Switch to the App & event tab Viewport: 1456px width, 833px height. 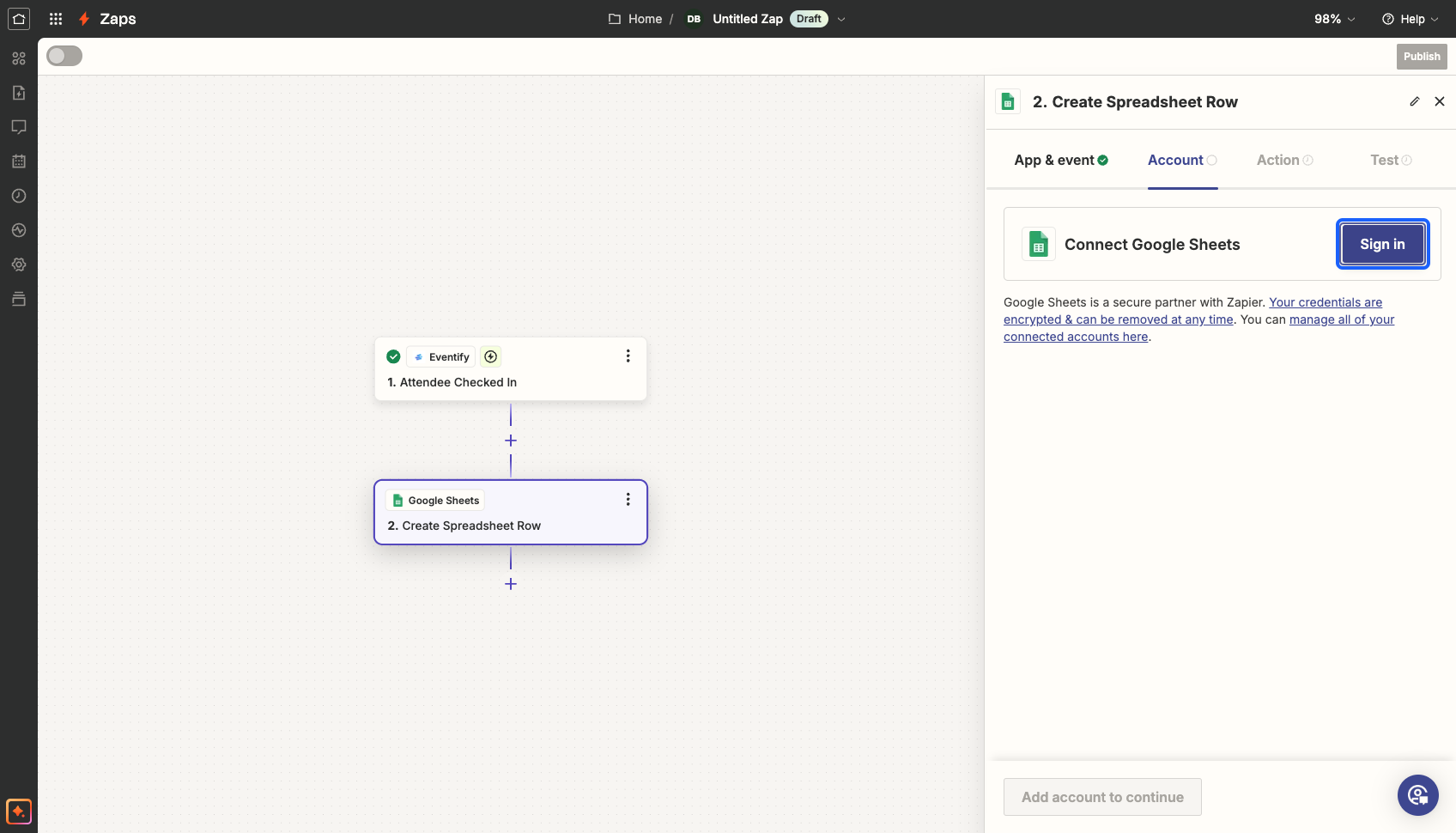coord(1061,160)
